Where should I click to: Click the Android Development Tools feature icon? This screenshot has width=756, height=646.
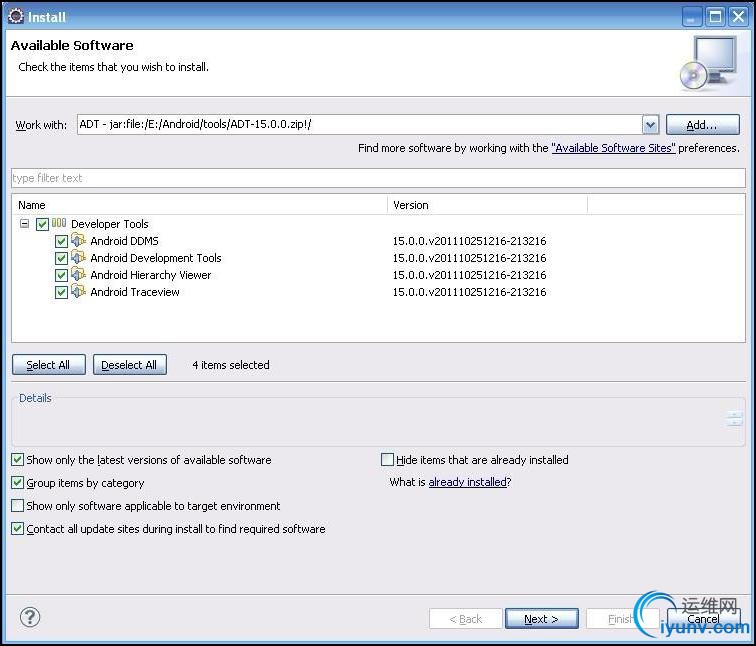78,257
